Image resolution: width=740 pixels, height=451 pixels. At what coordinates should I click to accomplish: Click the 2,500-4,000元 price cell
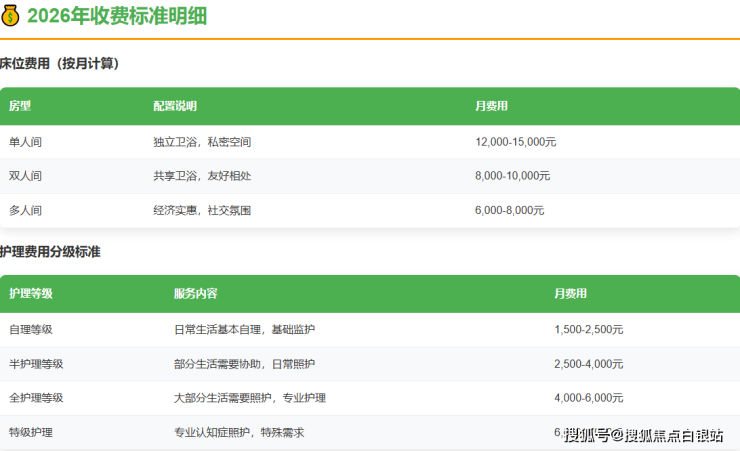pyautogui.click(x=589, y=364)
